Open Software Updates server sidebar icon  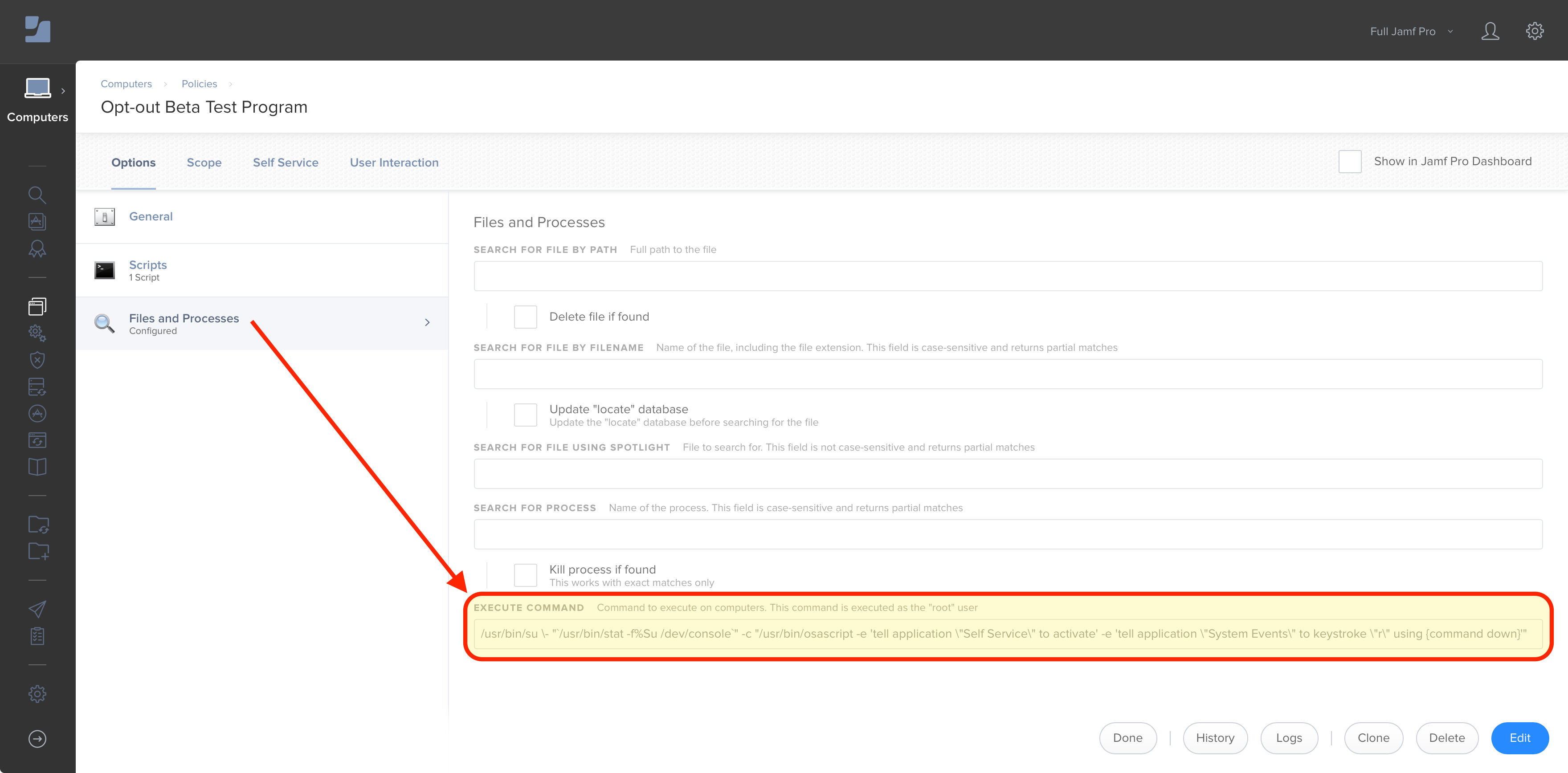point(37,386)
